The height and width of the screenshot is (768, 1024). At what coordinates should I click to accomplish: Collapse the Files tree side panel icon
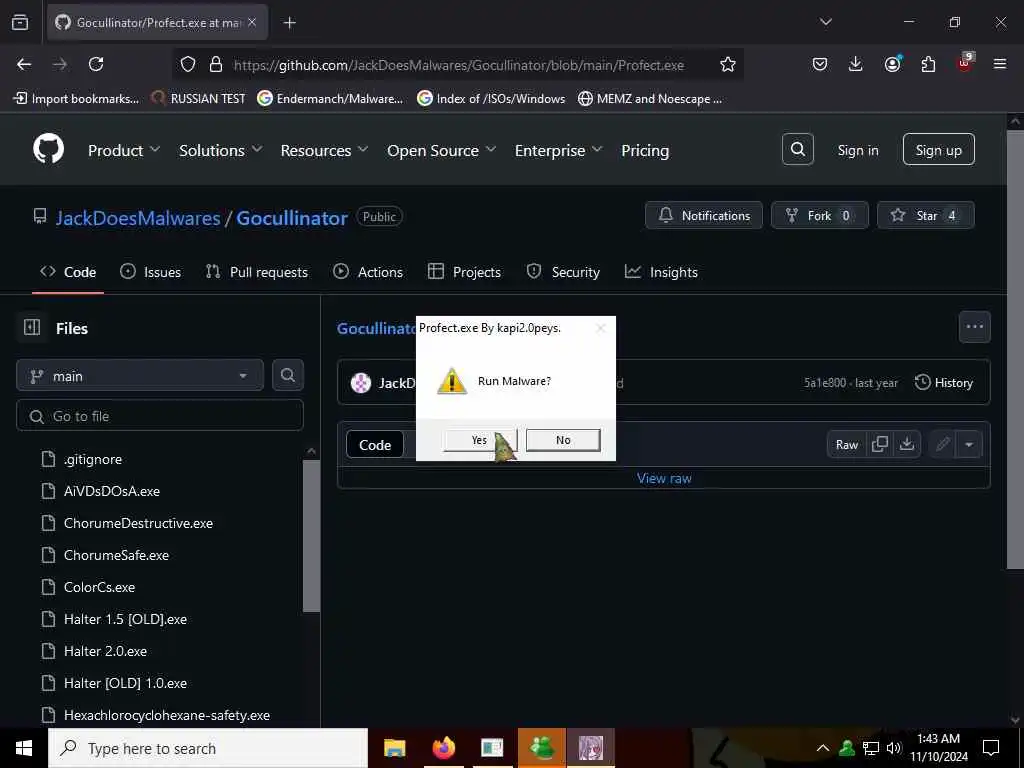[x=31, y=327]
